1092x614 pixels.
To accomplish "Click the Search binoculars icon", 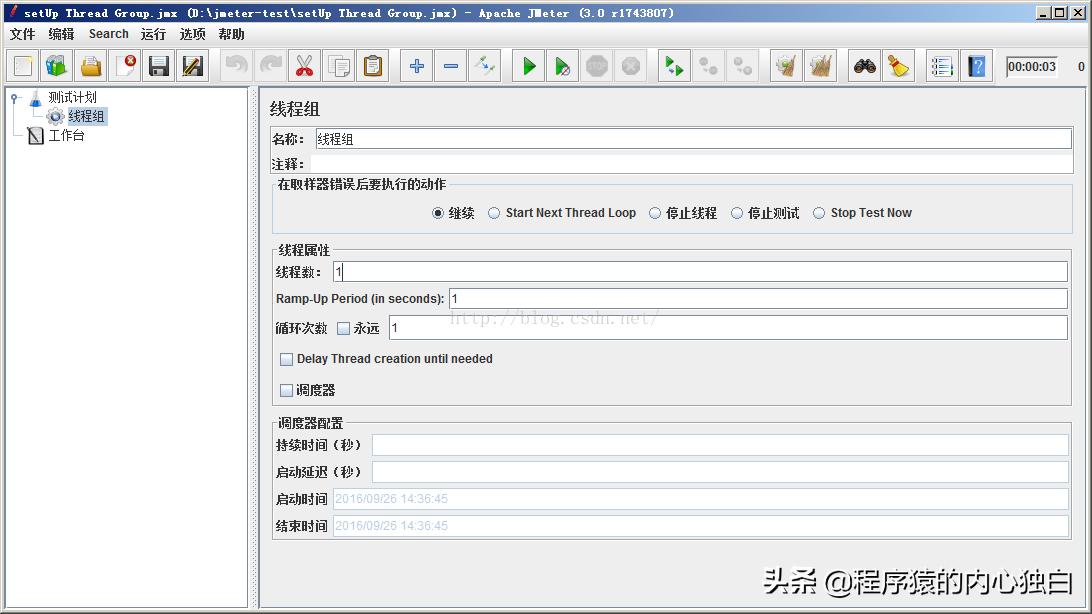I will point(866,65).
